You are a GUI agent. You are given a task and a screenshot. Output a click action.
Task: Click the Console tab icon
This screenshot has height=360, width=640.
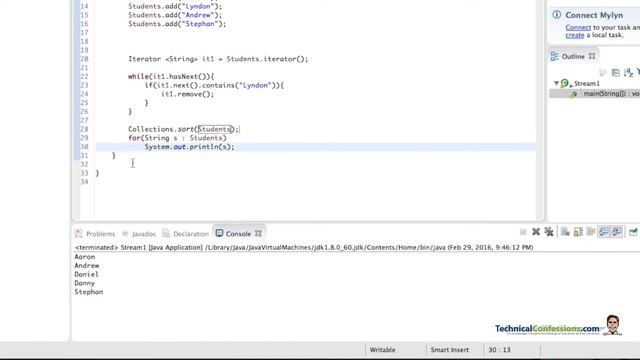coord(219,233)
